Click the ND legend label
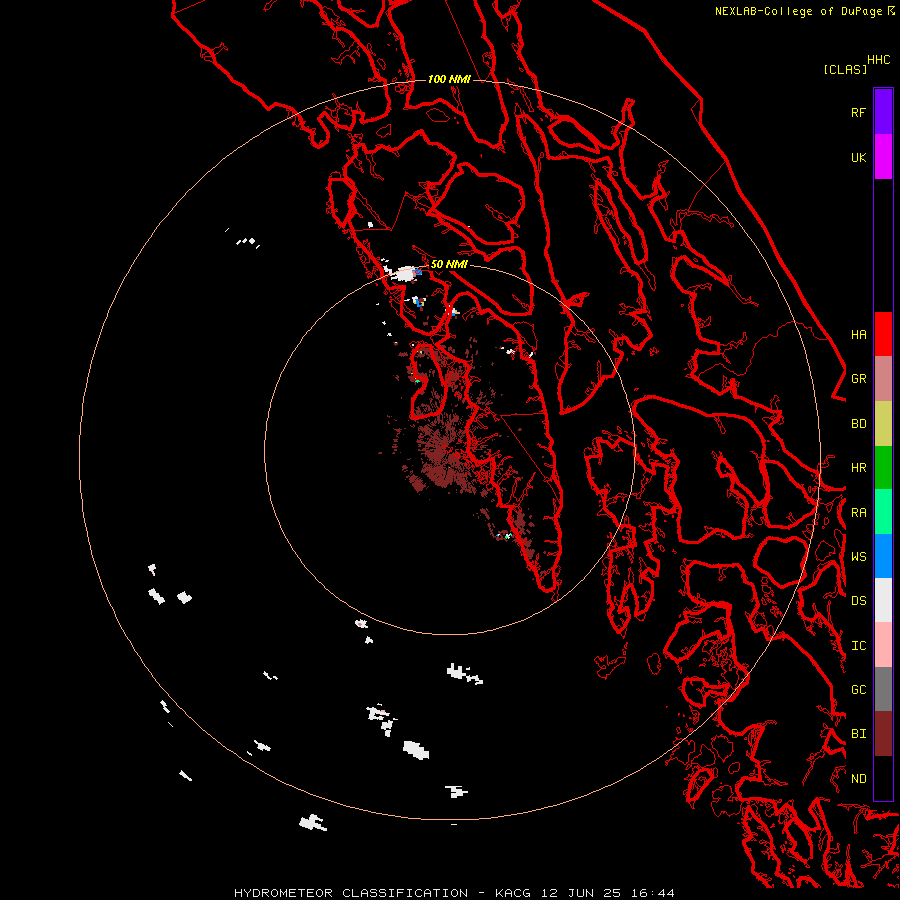Screen dimensions: 900x900 click(x=858, y=778)
